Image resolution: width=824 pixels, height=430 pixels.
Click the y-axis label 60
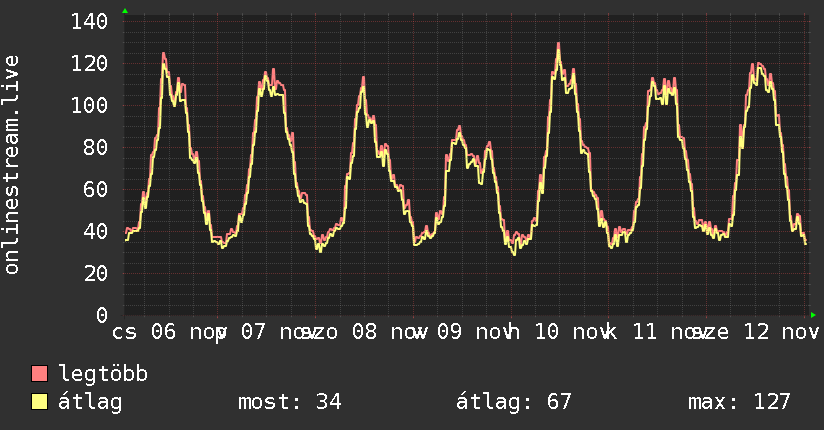pos(96,190)
